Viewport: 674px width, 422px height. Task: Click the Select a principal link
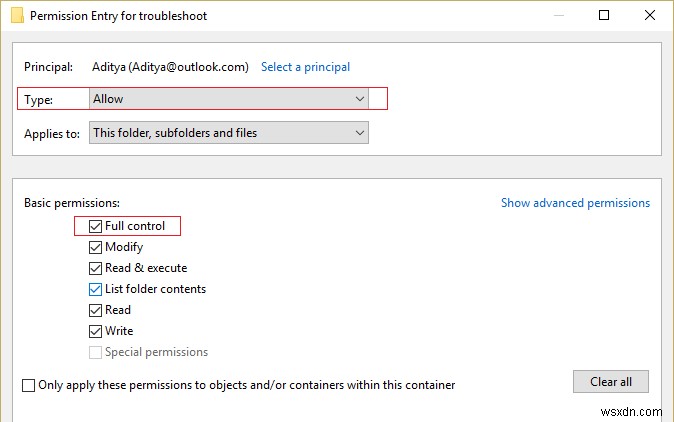click(x=305, y=67)
